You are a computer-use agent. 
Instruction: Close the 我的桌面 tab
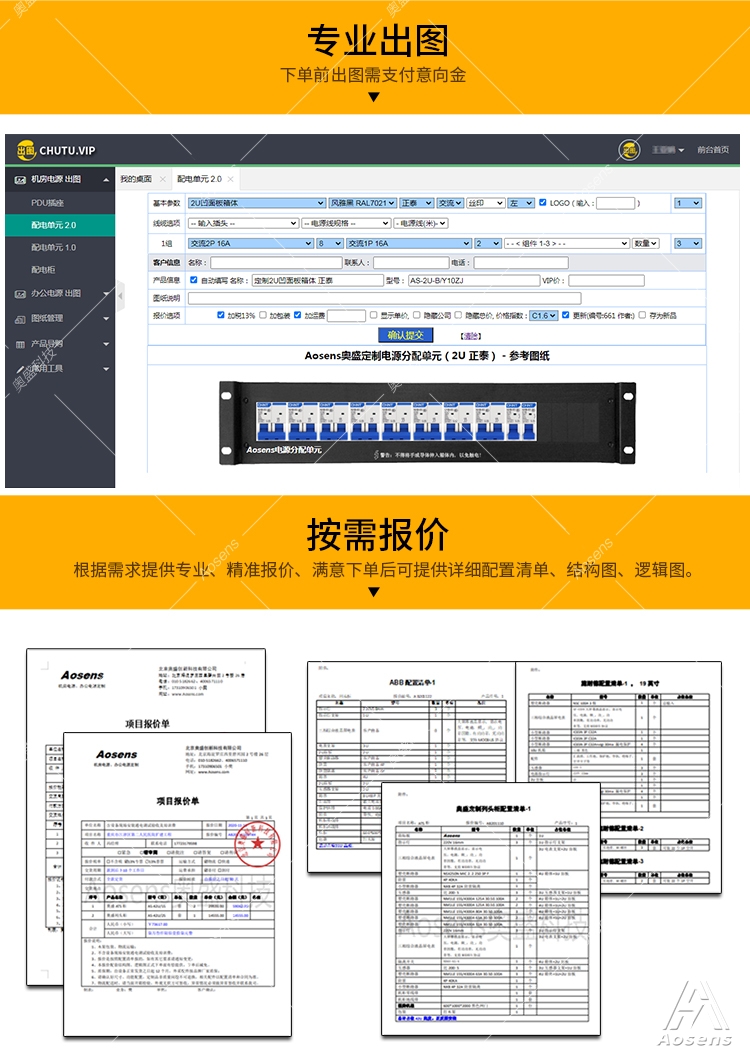click(x=162, y=179)
